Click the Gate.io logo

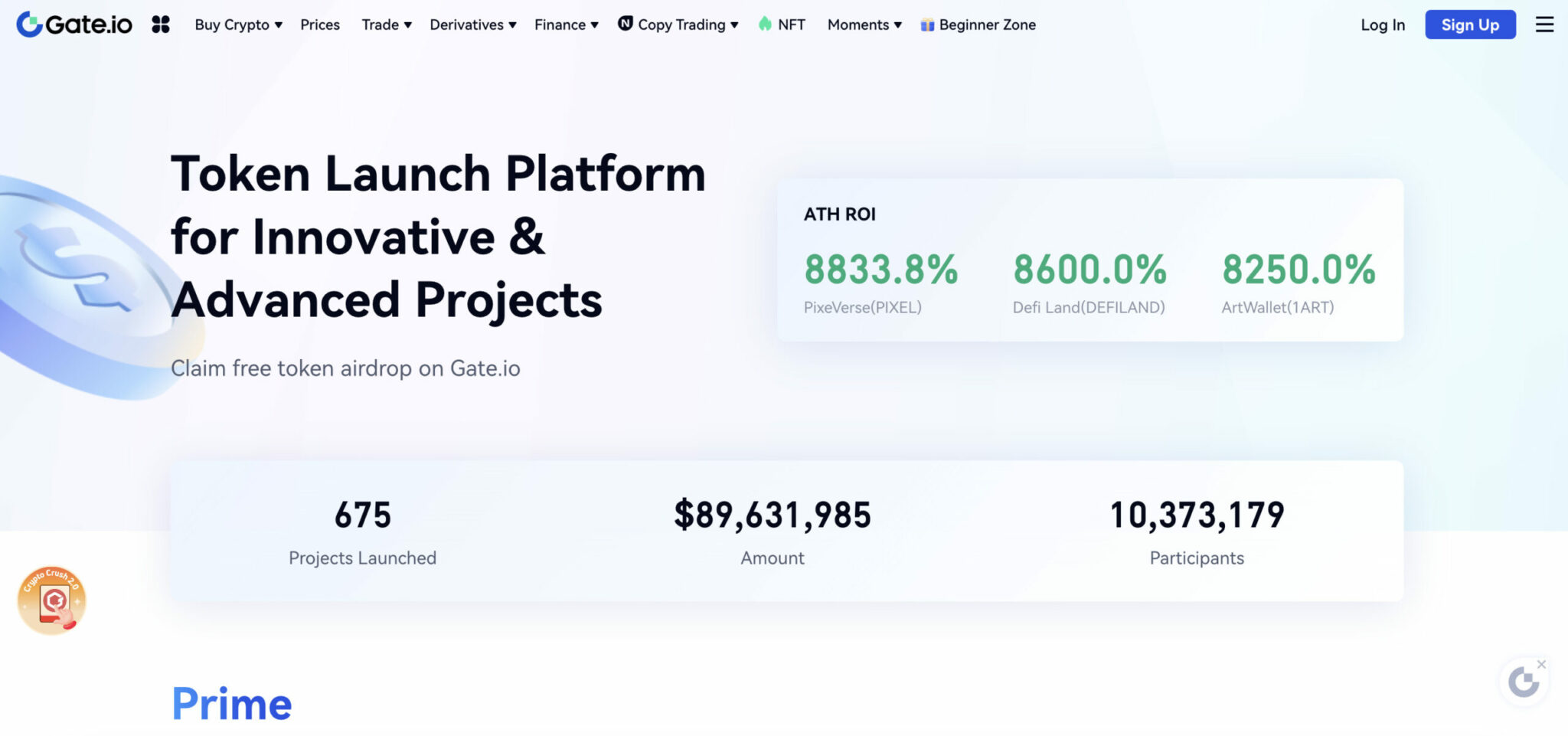(x=74, y=24)
